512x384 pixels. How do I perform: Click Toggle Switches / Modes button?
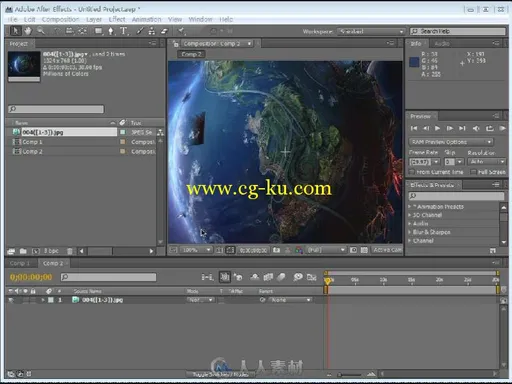(220, 374)
